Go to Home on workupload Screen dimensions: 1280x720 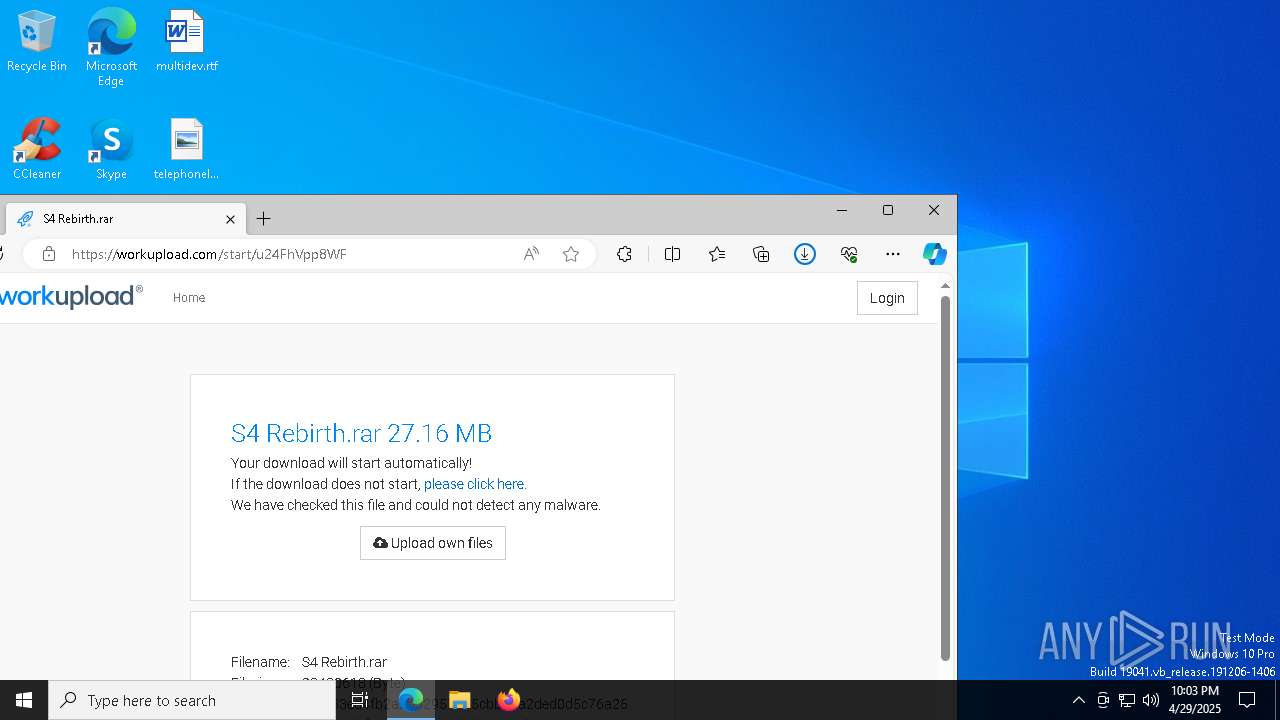coord(189,298)
